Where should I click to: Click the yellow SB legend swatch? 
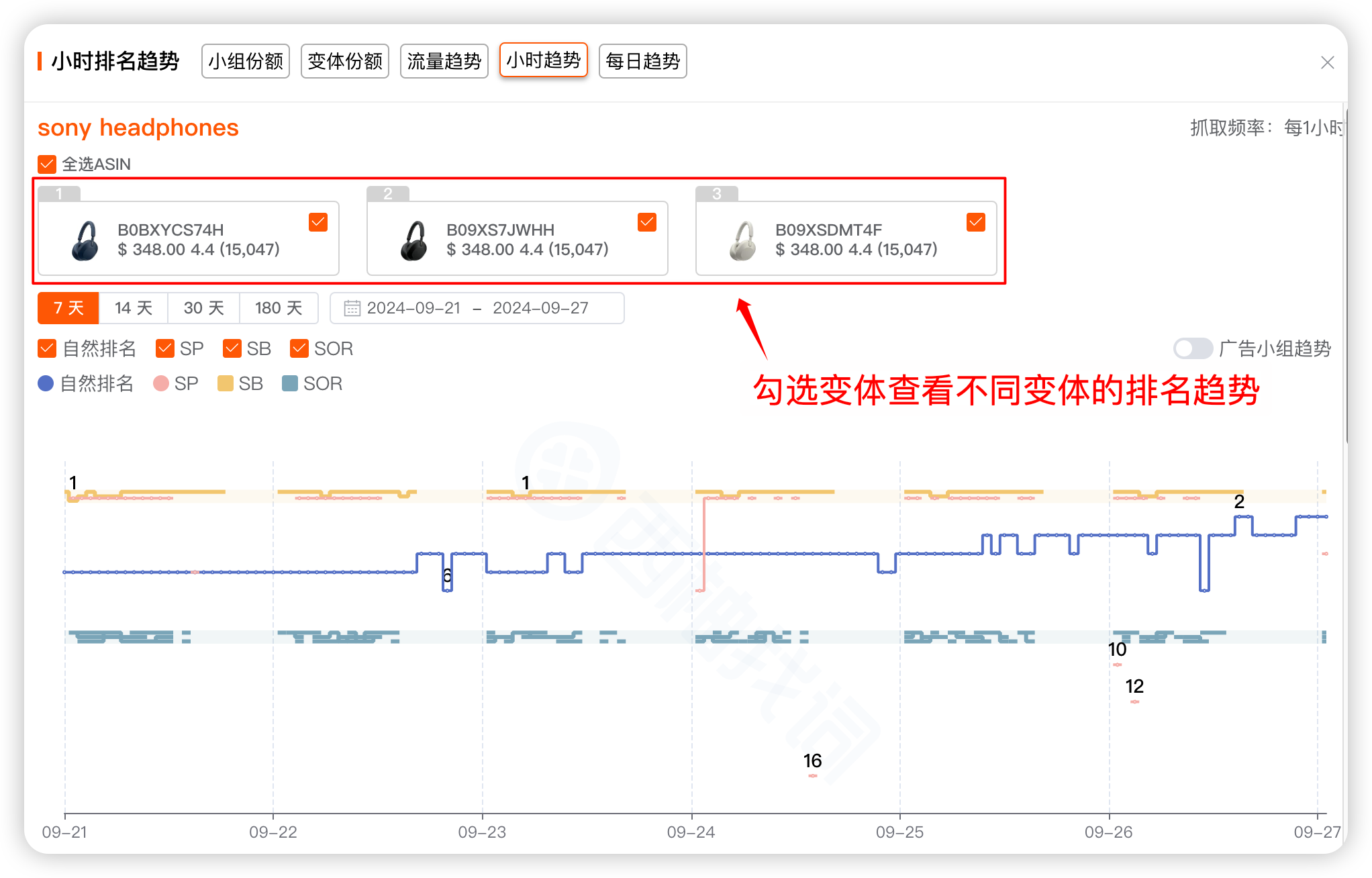point(226,383)
